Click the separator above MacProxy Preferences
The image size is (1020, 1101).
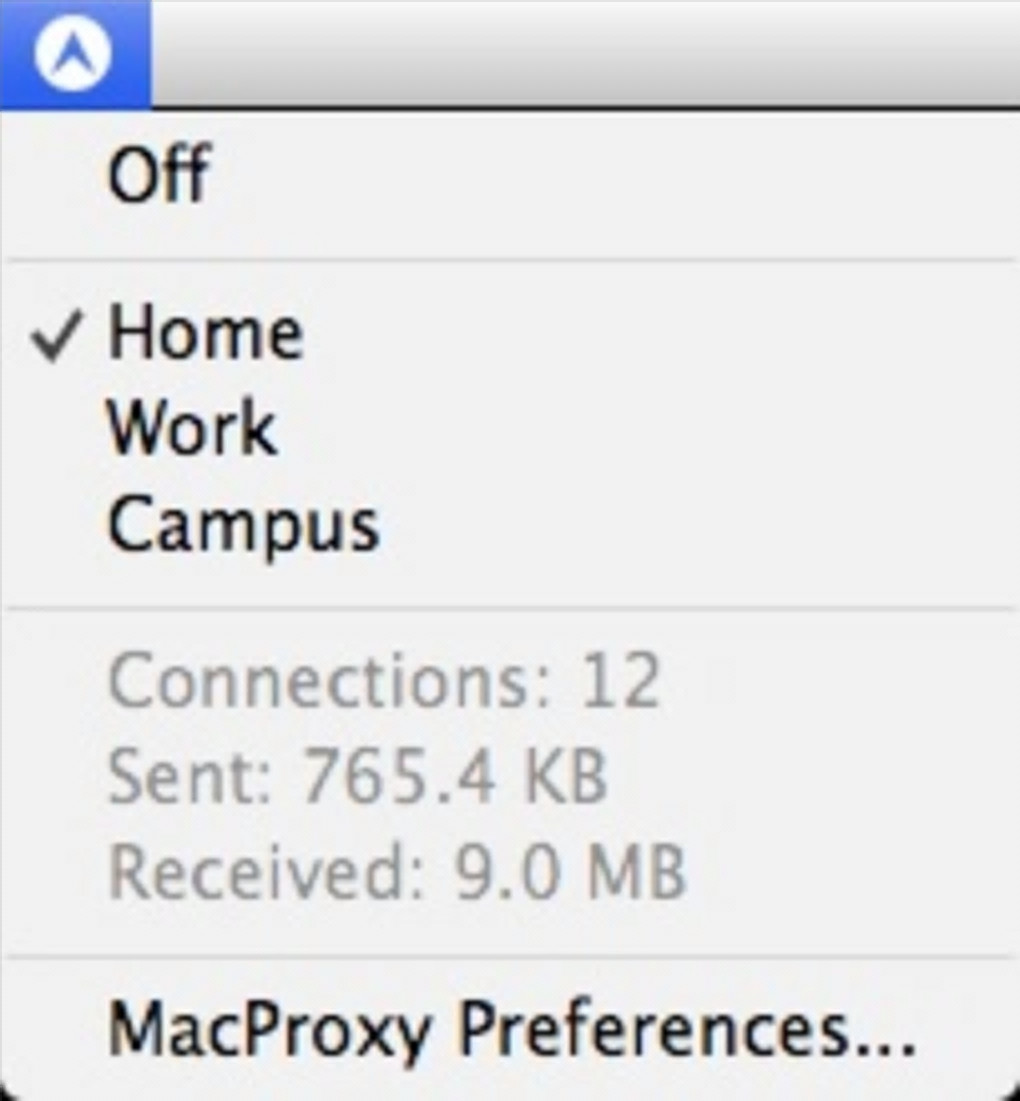click(x=510, y=957)
